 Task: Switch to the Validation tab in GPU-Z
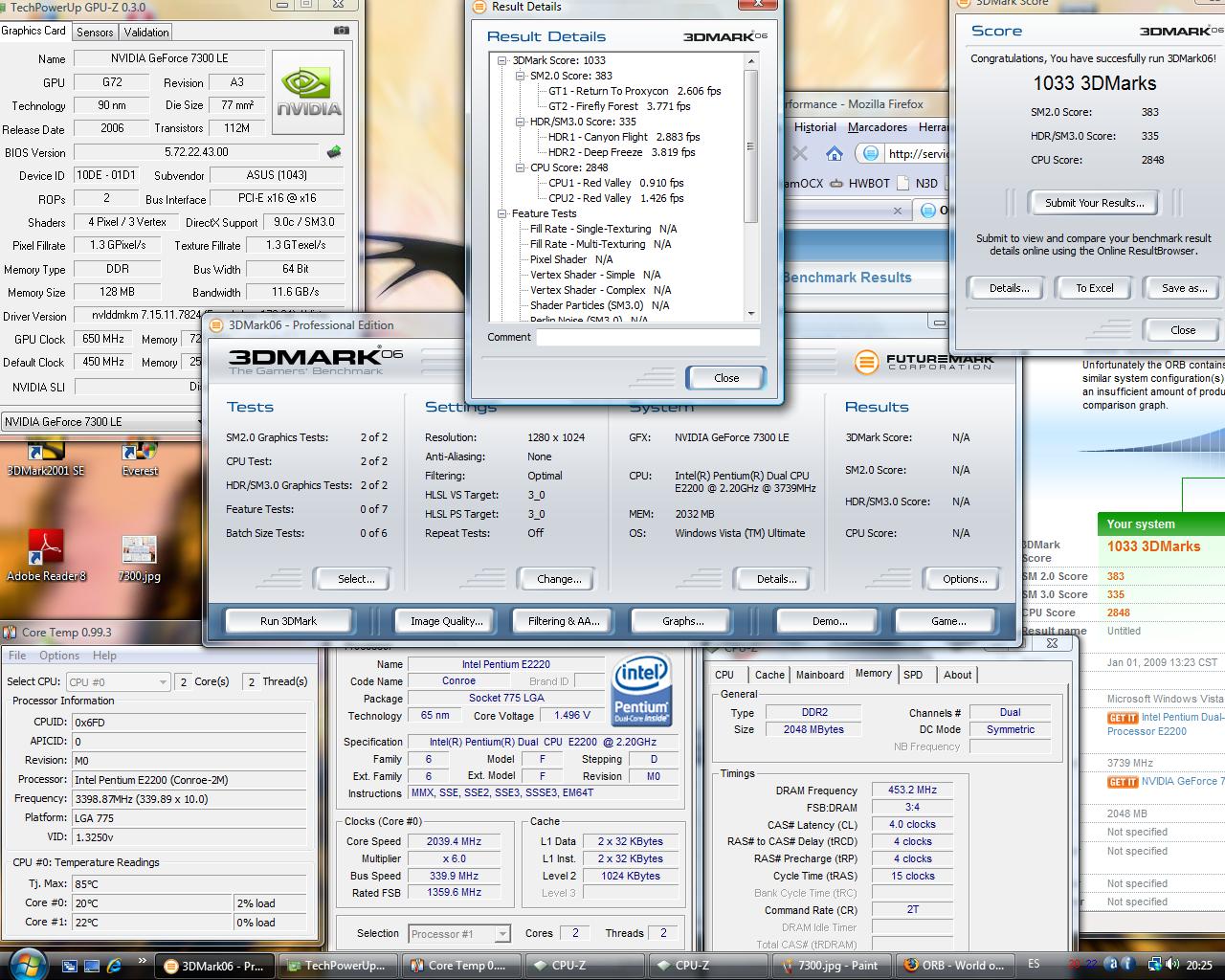[146, 32]
